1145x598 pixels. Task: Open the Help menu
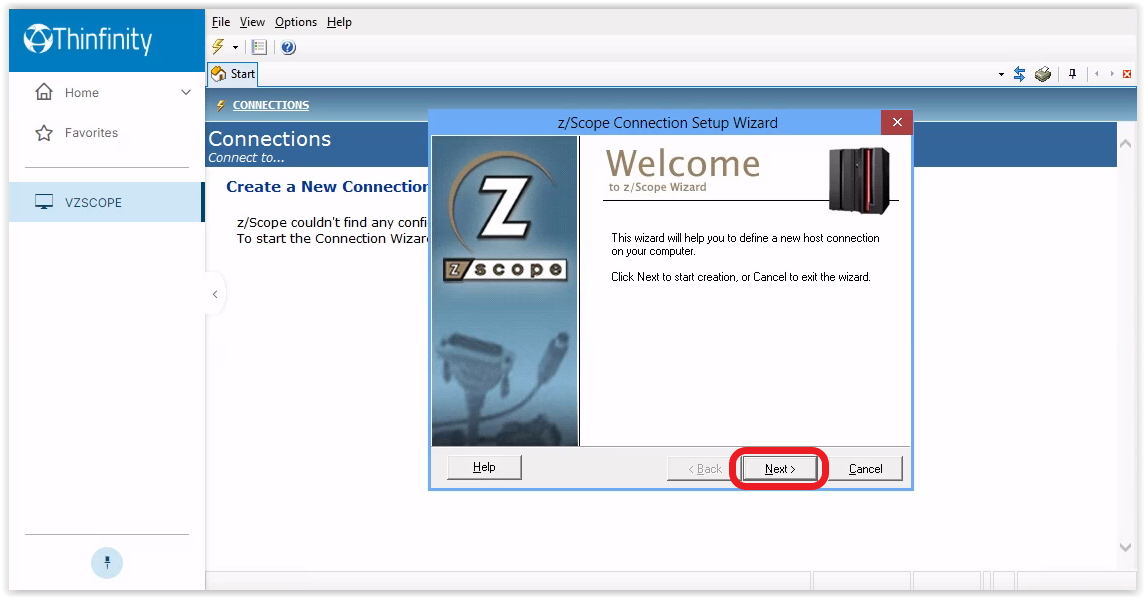click(x=339, y=22)
